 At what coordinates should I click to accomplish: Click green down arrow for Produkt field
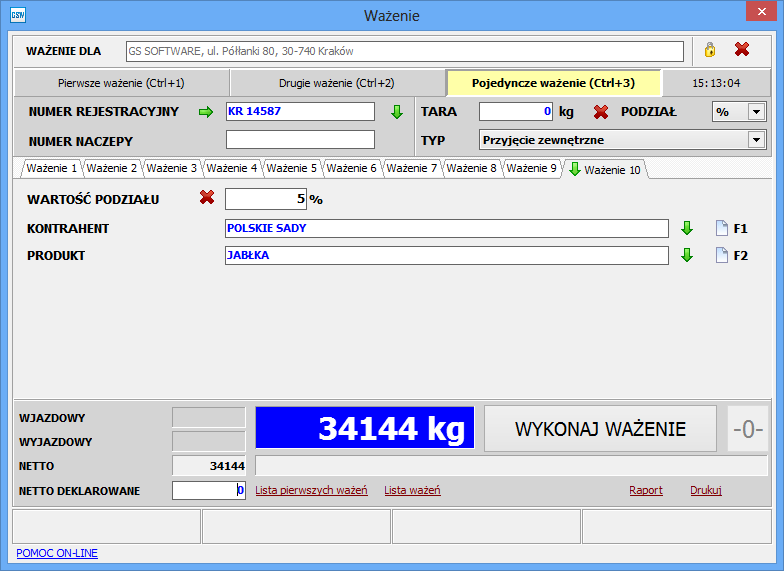pos(687,255)
